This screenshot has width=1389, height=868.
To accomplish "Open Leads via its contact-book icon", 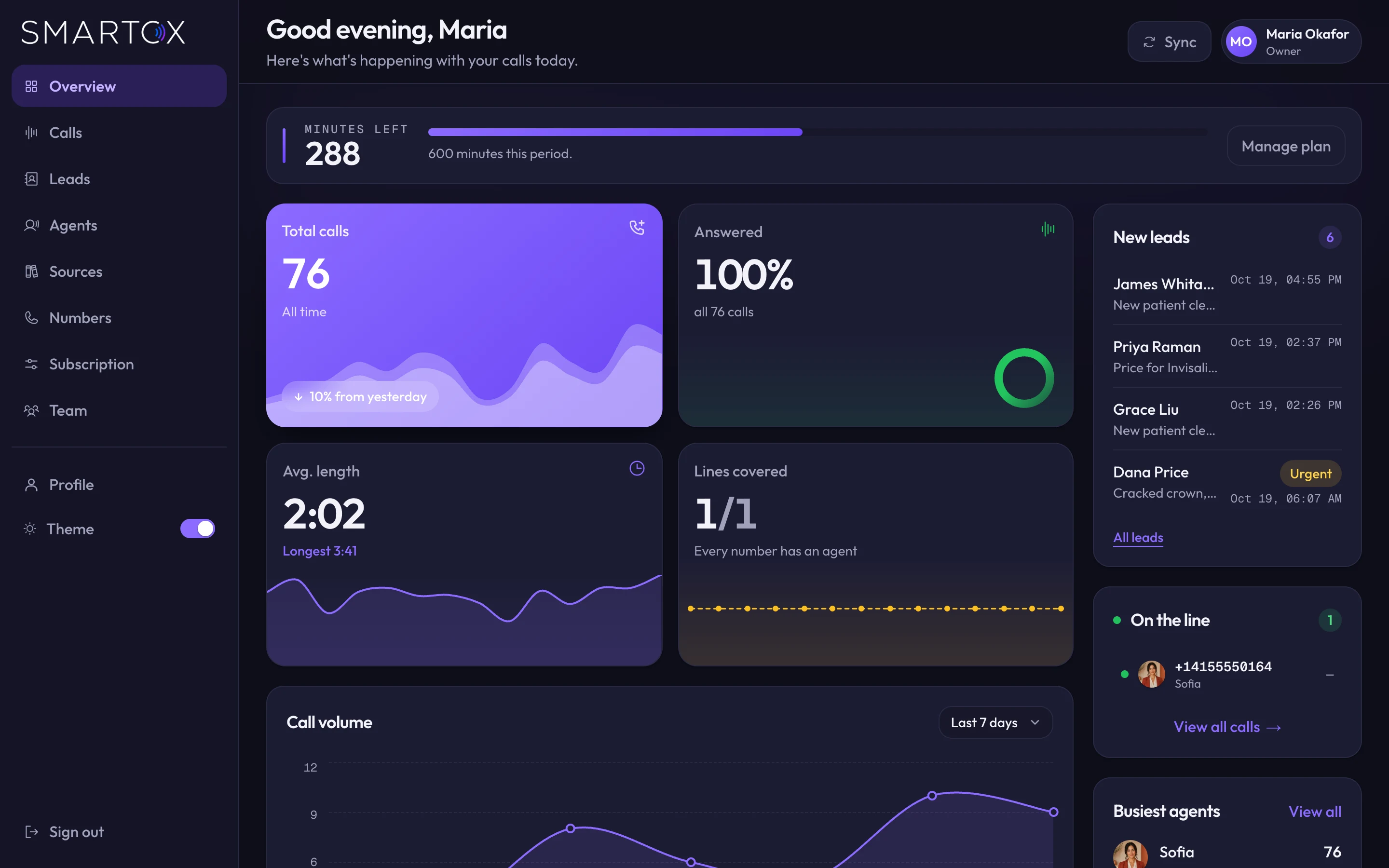I will click(x=31, y=179).
